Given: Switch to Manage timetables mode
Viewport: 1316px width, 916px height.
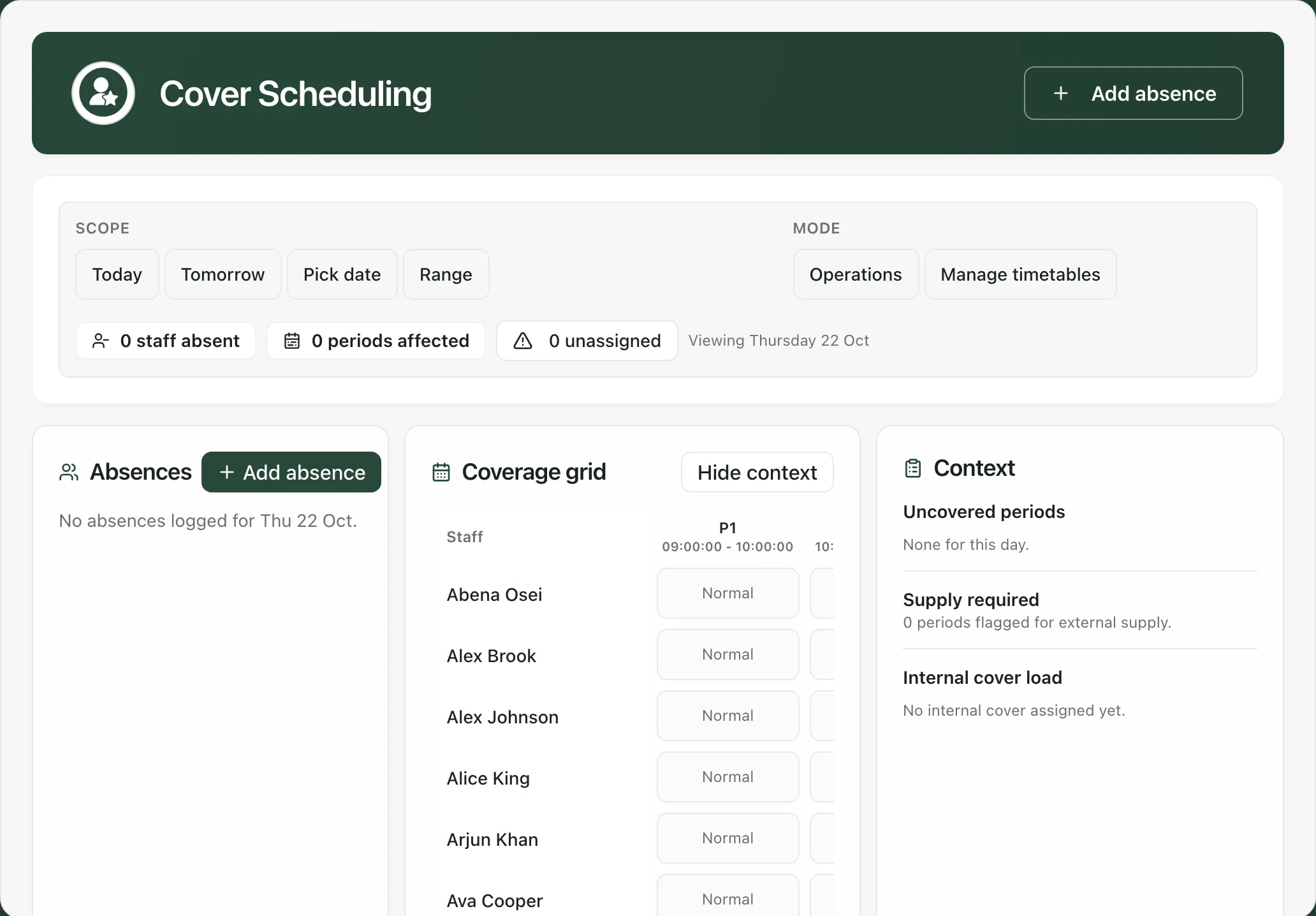Looking at the screenshot, I should point(1020,274).
